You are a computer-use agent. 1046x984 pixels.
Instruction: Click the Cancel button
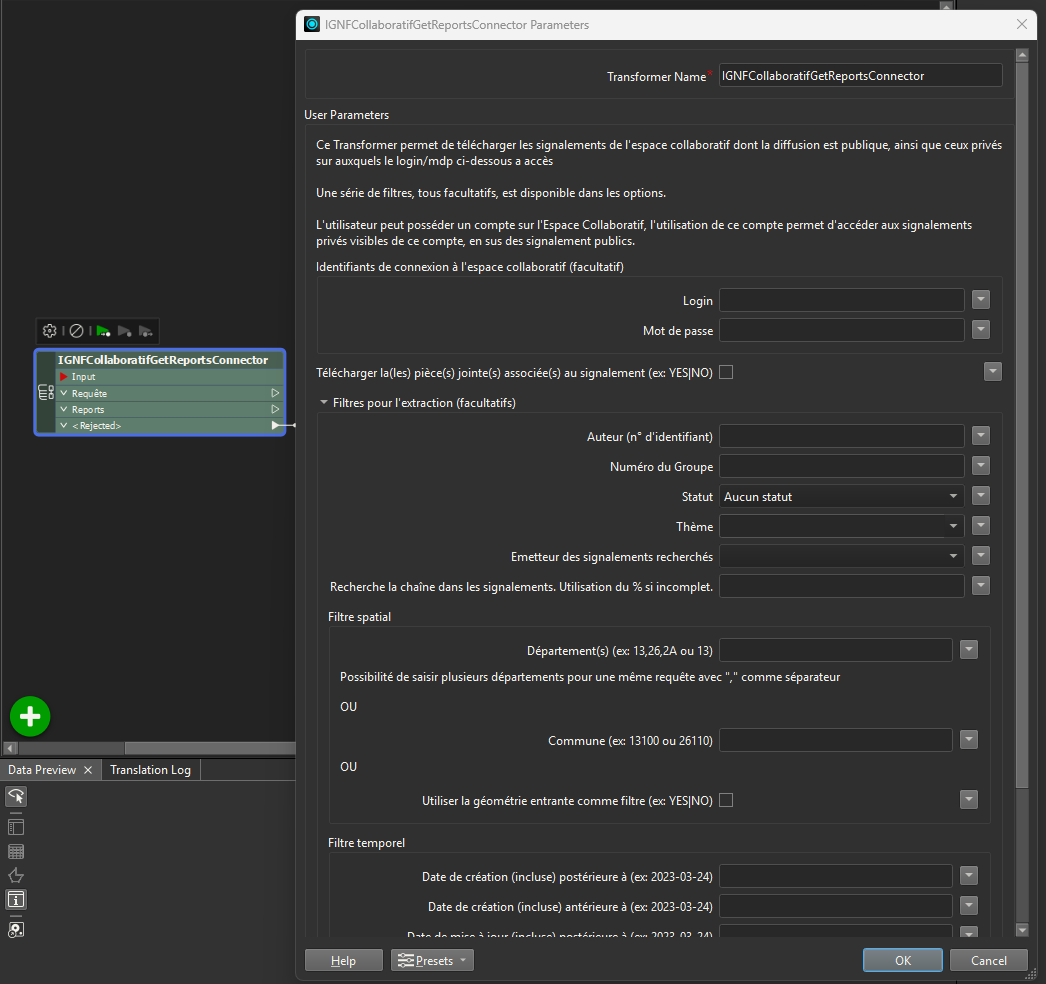(989, 960)
